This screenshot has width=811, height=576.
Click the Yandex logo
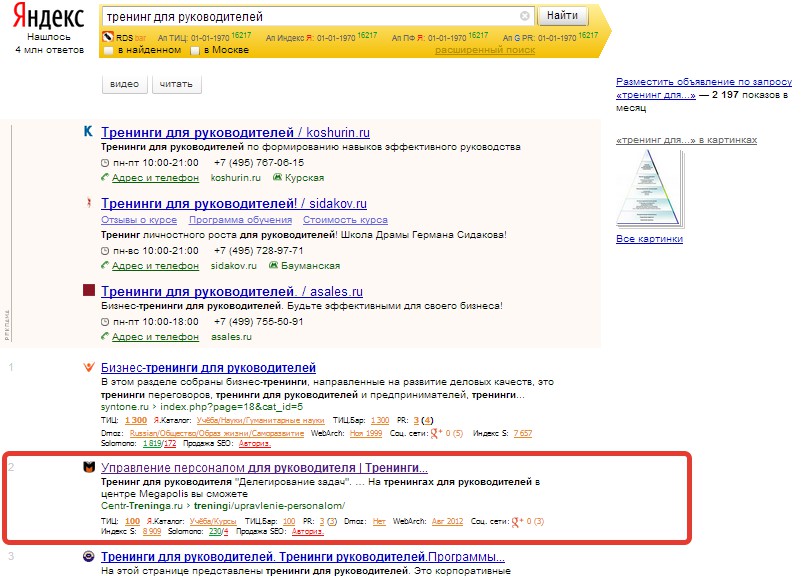pyautogui.click(x=48, y=16)
